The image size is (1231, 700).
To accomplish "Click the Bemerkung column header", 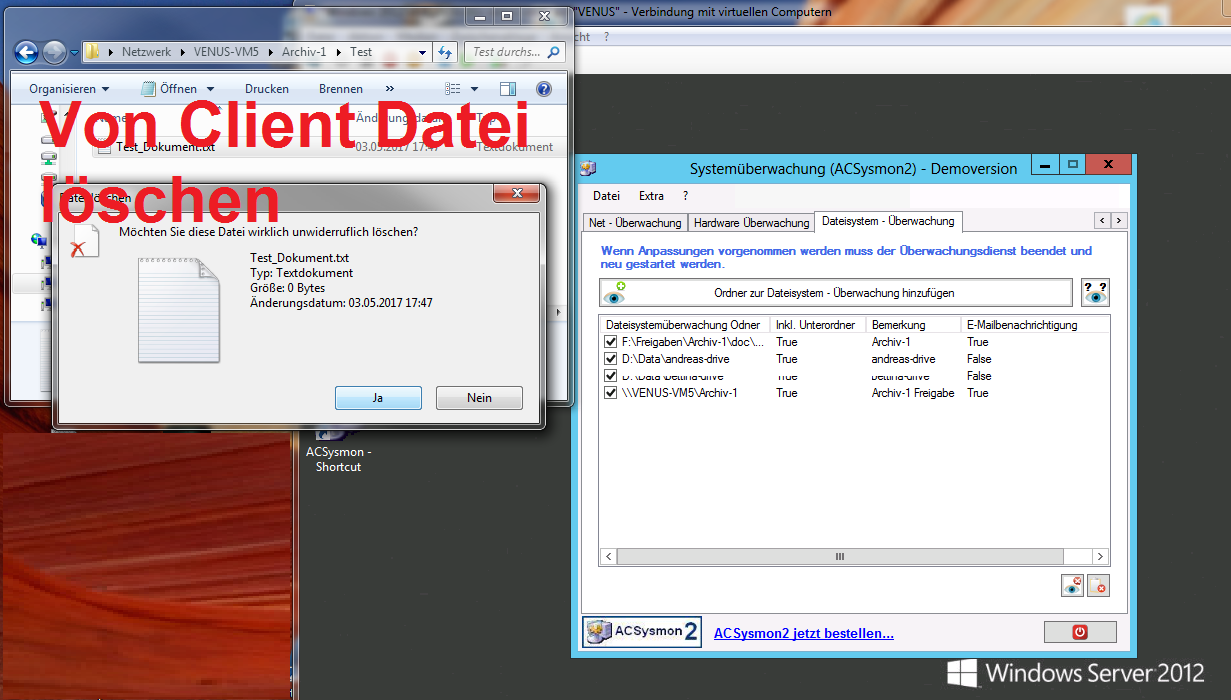I will (x=913, y=325).
